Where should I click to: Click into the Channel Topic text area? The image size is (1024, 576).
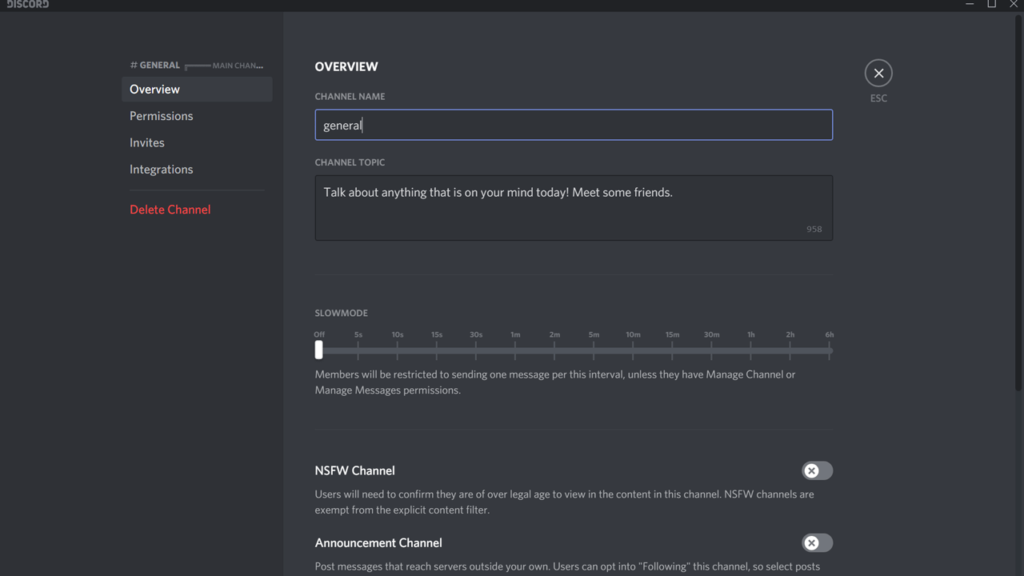pyautogui.click(x=573, y=207)
